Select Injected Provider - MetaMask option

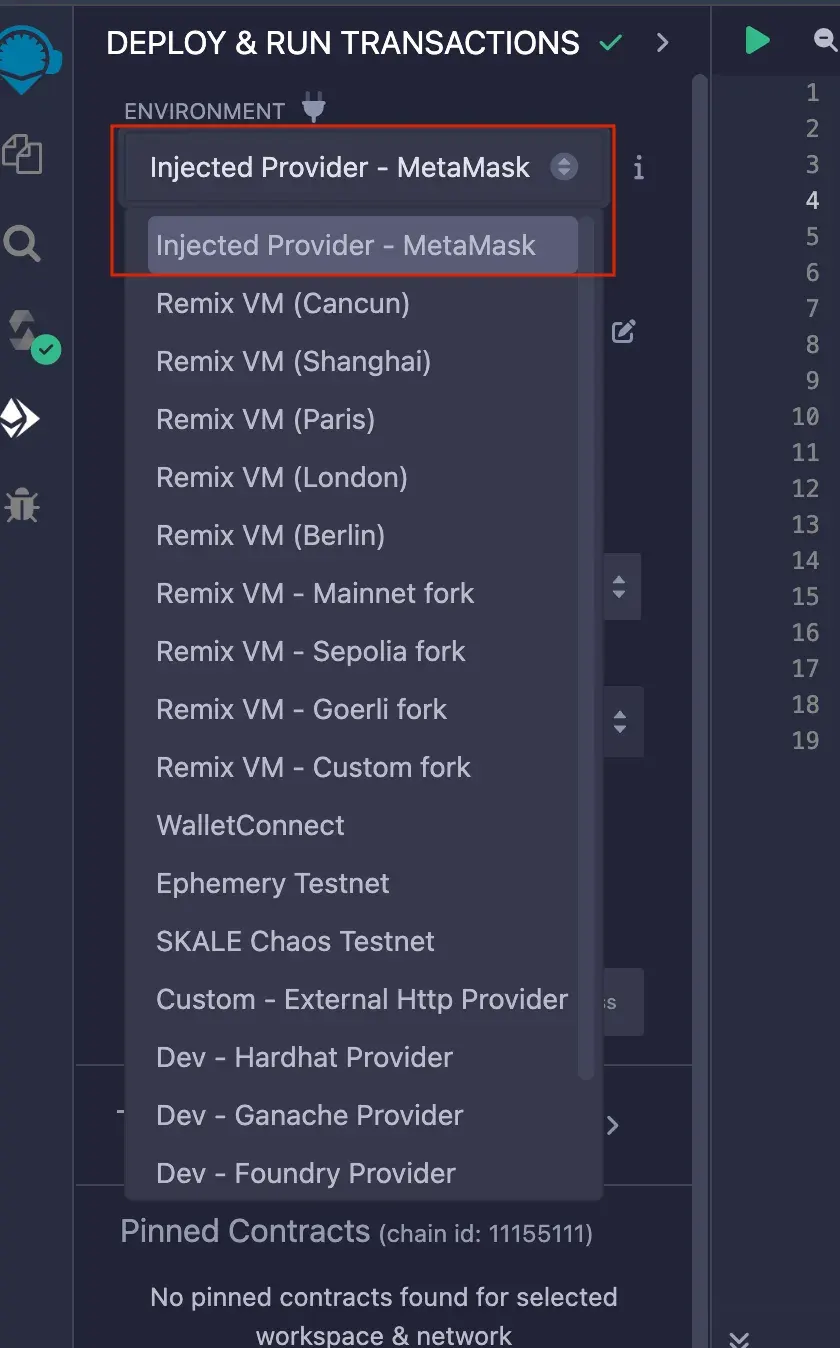point(363,245)
